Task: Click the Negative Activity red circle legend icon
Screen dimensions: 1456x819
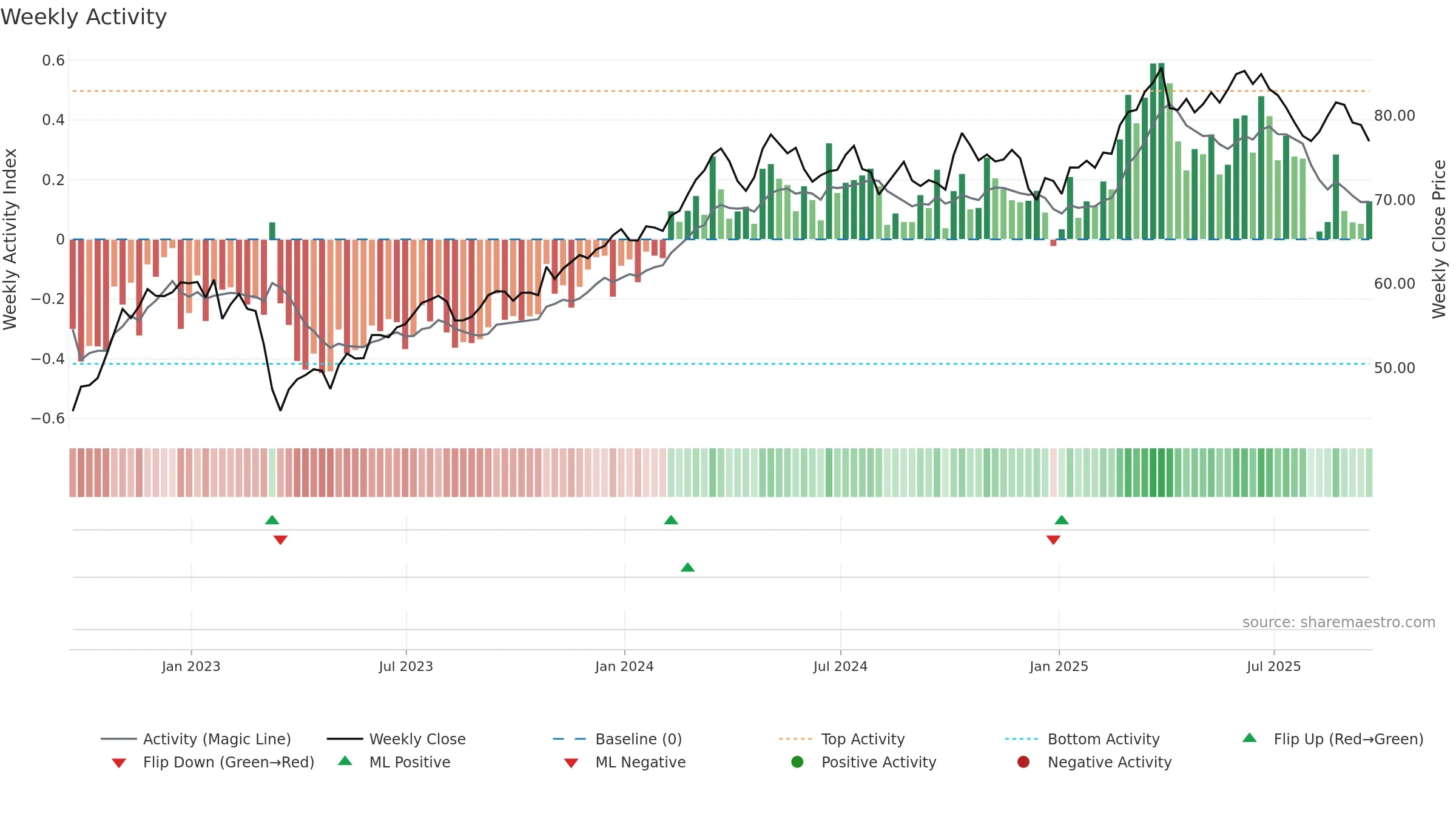Action: click(x=1023, y=762)
